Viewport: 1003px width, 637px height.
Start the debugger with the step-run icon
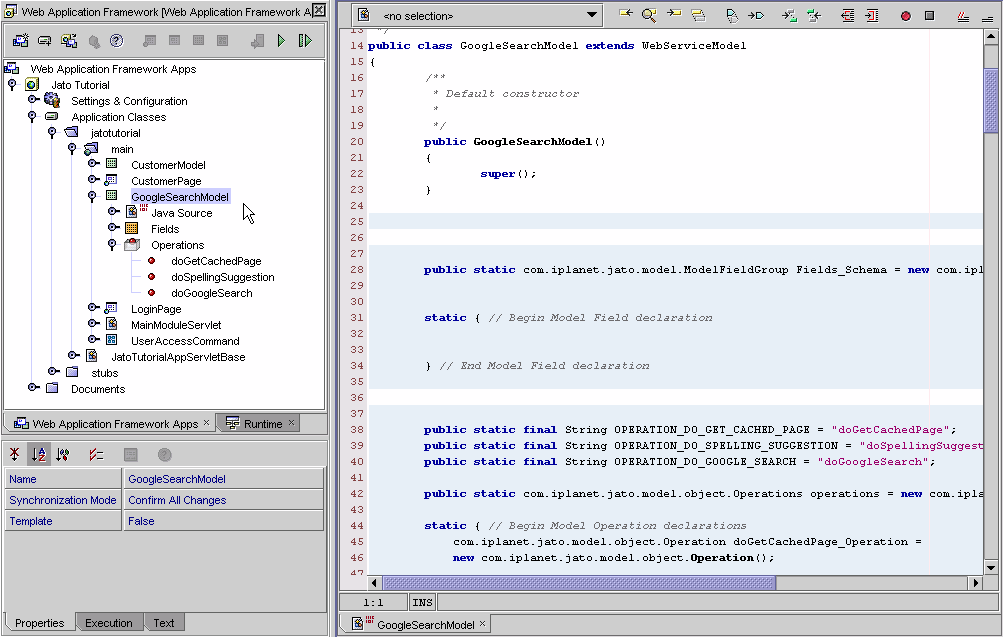point(305,41)
